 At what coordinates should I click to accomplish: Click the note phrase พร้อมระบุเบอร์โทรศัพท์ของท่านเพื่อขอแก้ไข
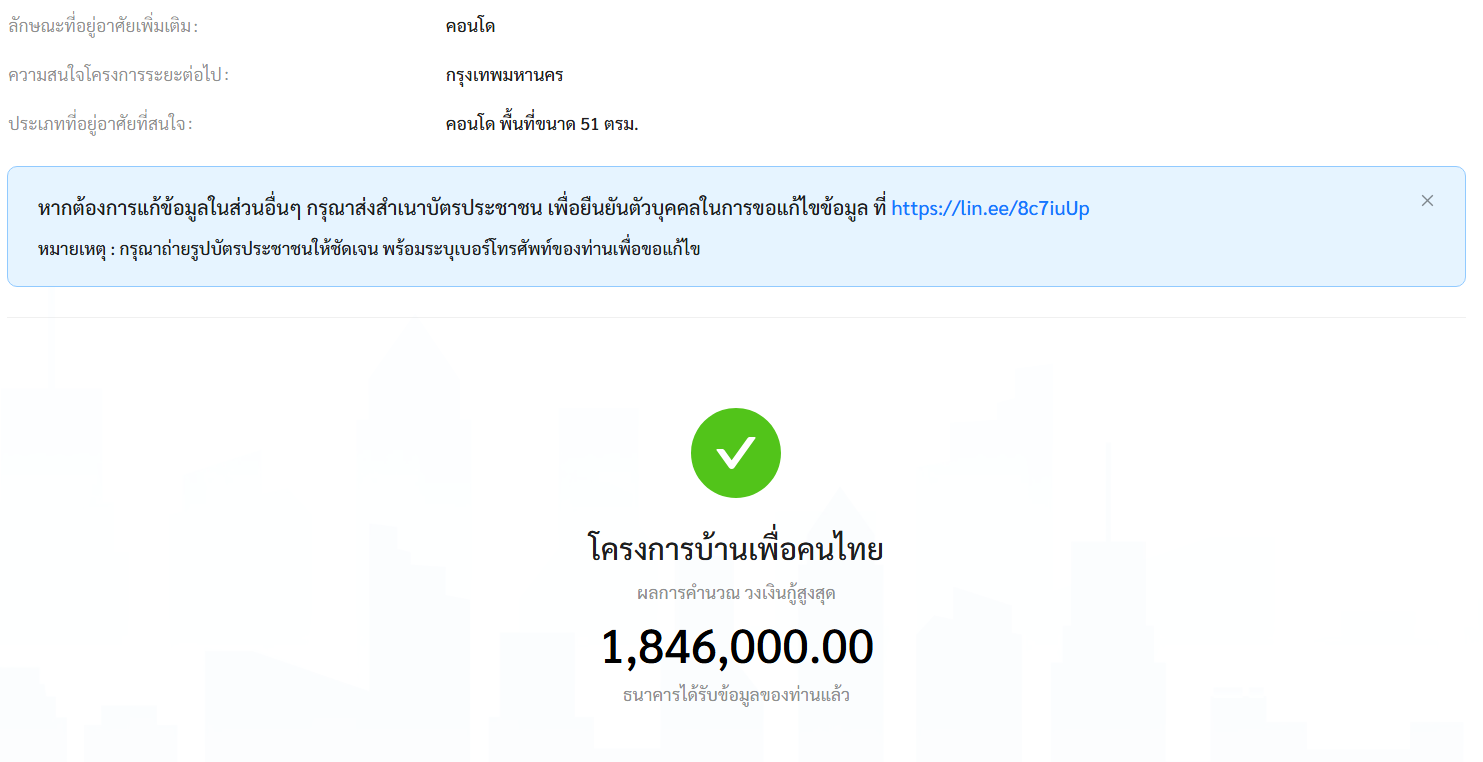tap(541, 249)
